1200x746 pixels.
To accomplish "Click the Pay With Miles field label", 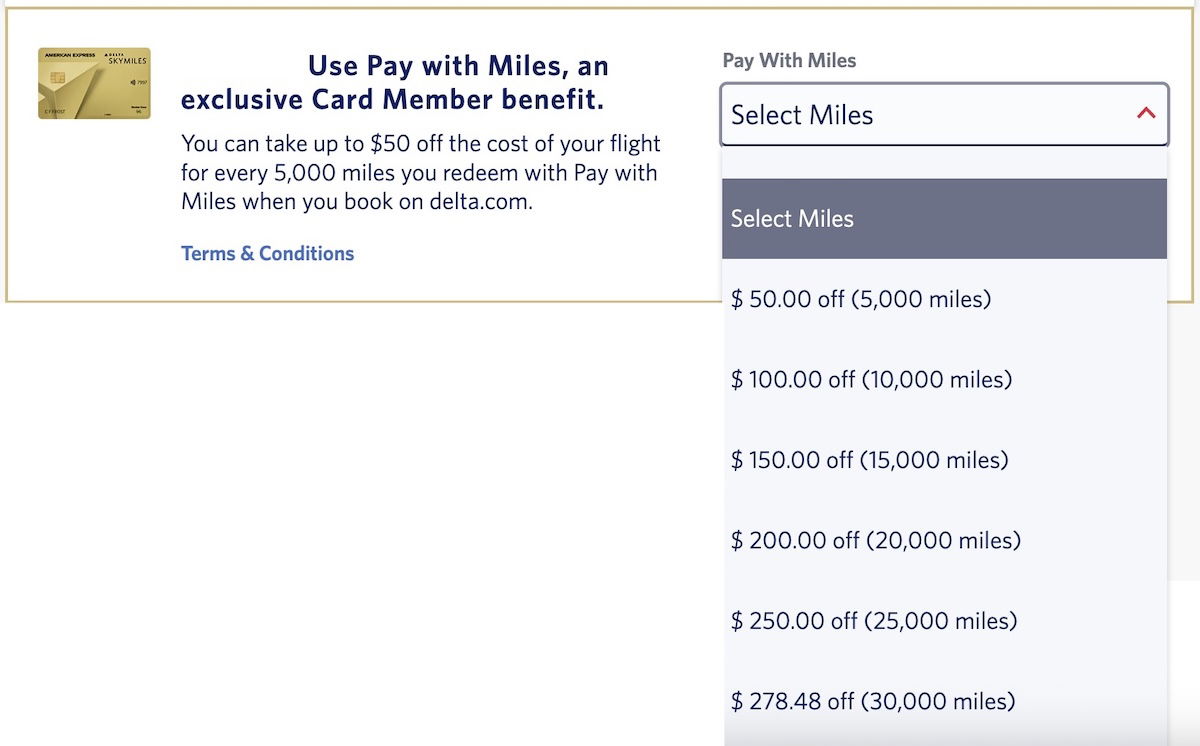I will click(x=789, y=61).
